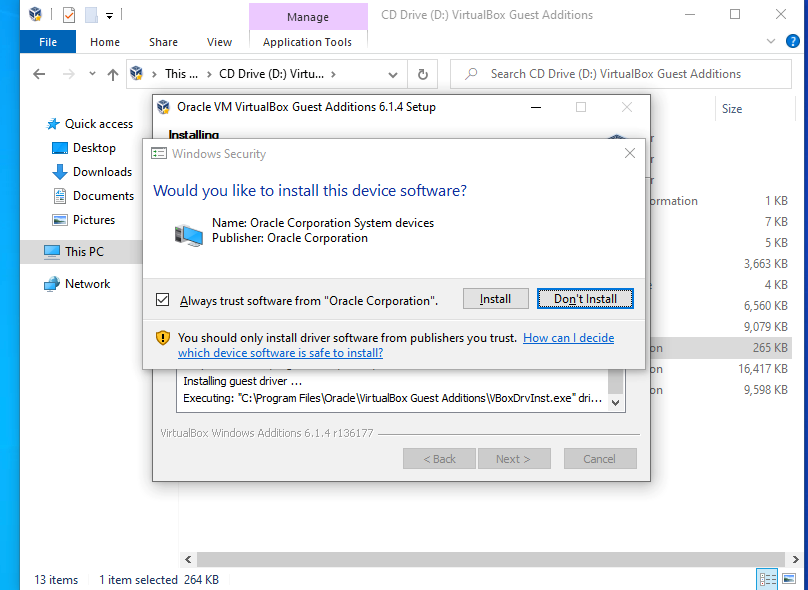Click the CD Drive (D:) breadcrumb segment
The image size is (808, 590).
[x=272, y=74]
